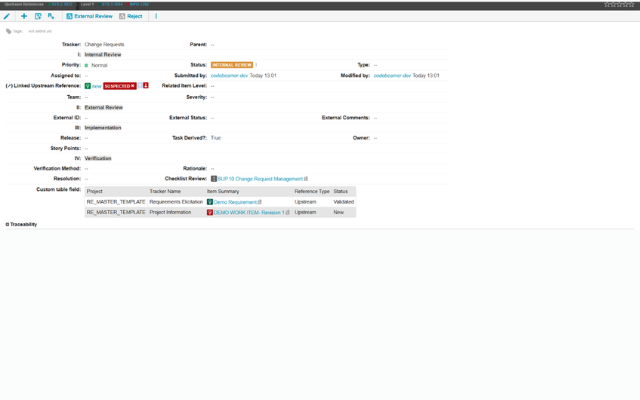
Task: Click the Reject transition button
Action: pyautogui.click(x=131, y=16)
